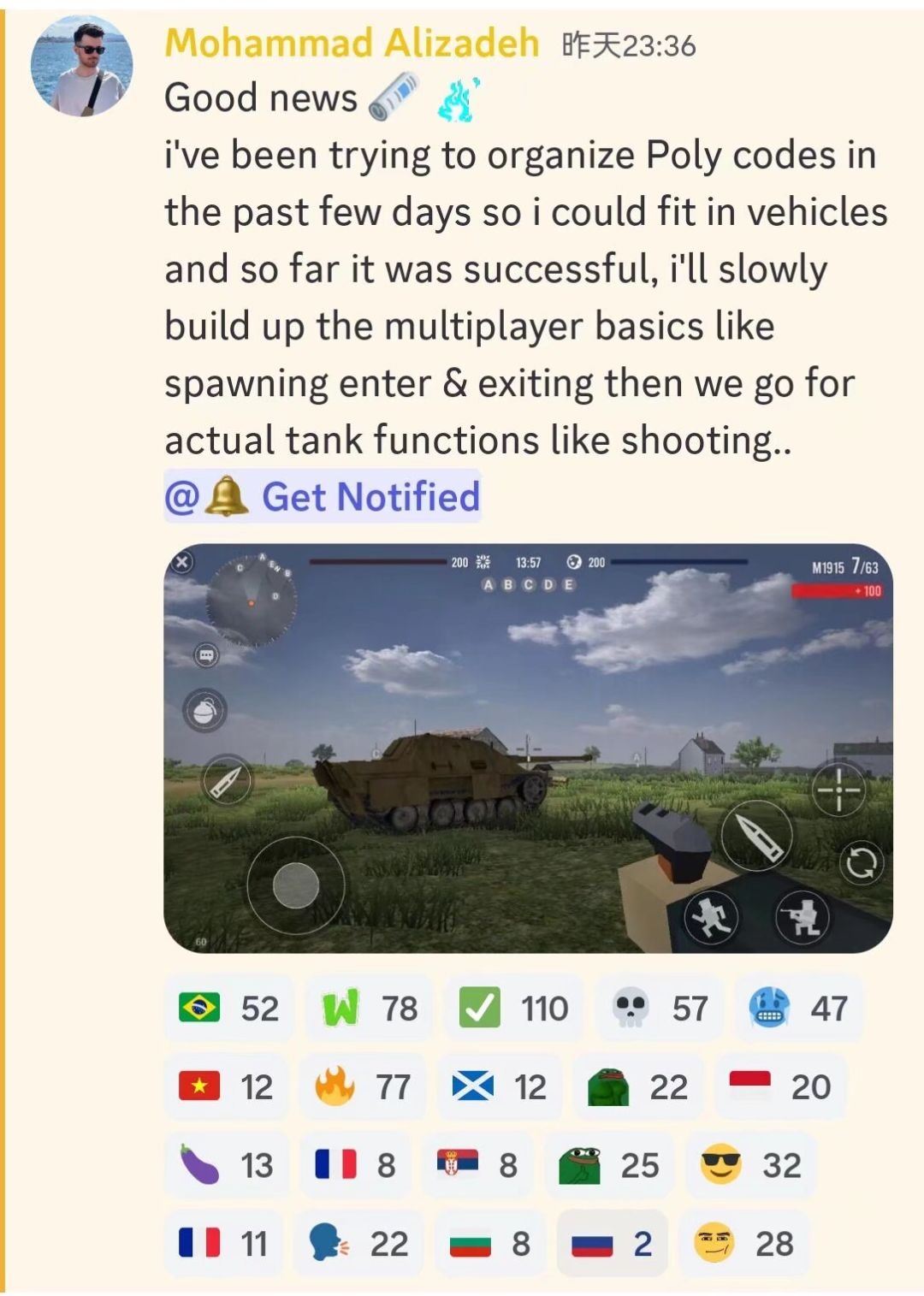
Task: Toggle the Brazil flag reaction
Action: [228, 1008]
